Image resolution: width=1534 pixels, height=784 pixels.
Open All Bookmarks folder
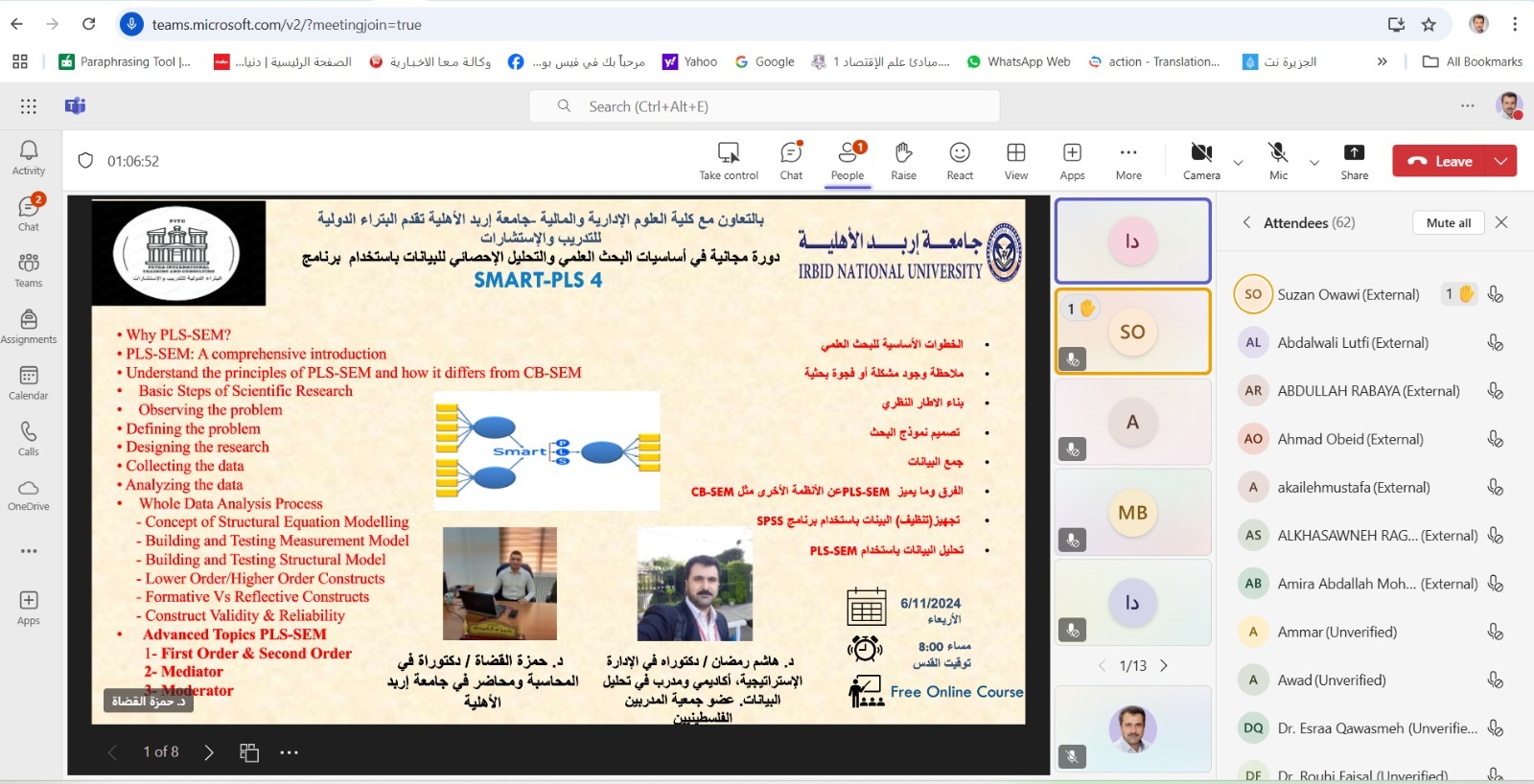point(1473,61)
